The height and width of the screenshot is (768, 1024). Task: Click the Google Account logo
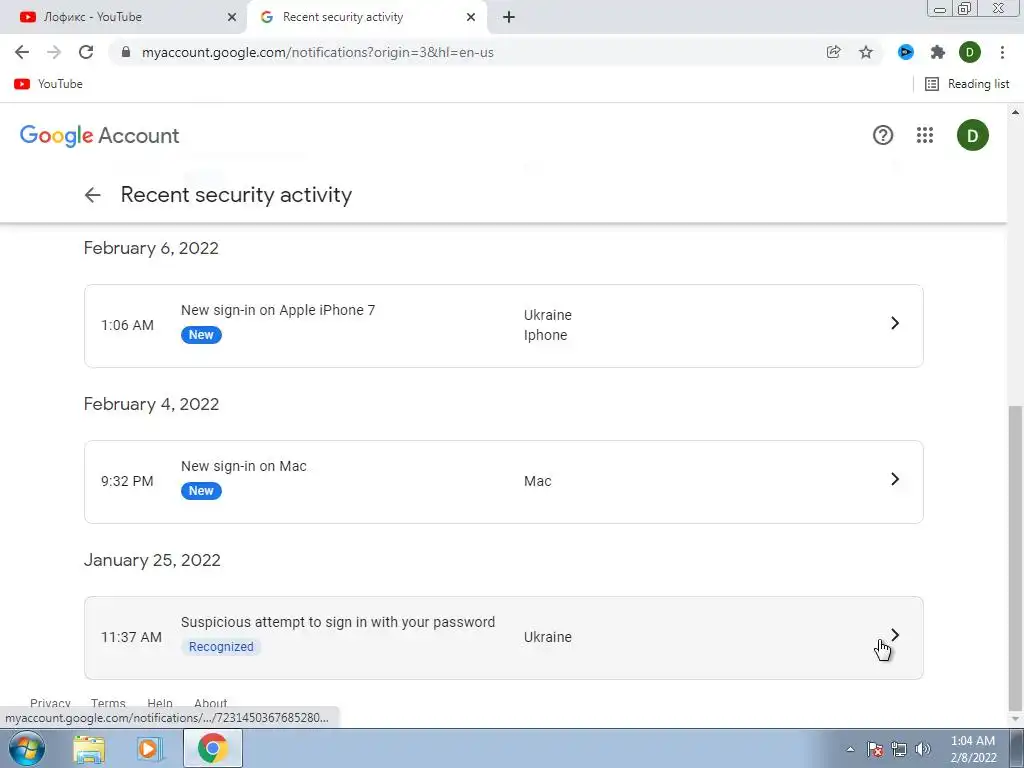99,135
